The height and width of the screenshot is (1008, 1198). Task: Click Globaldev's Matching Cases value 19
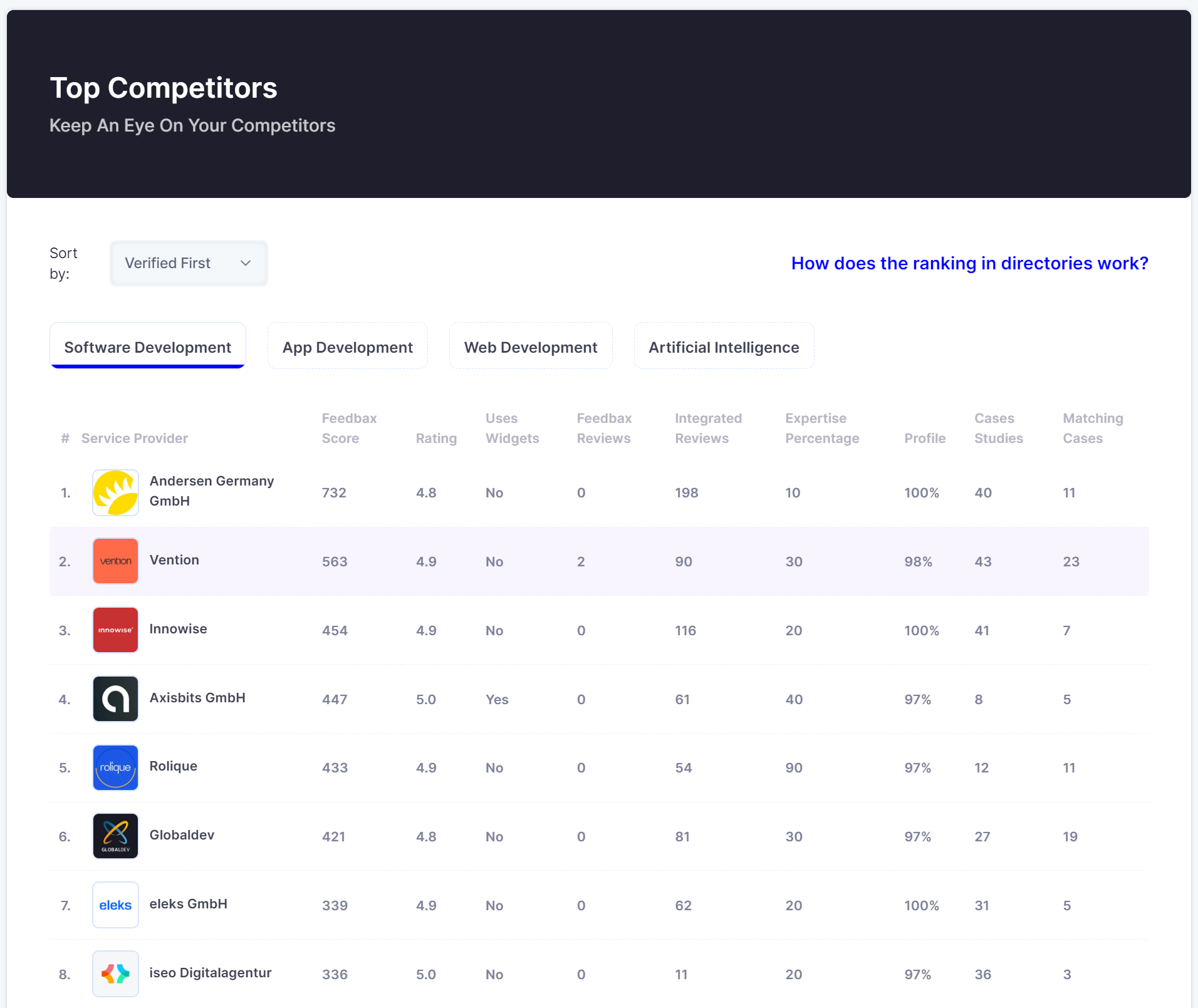coord(1070,837)
